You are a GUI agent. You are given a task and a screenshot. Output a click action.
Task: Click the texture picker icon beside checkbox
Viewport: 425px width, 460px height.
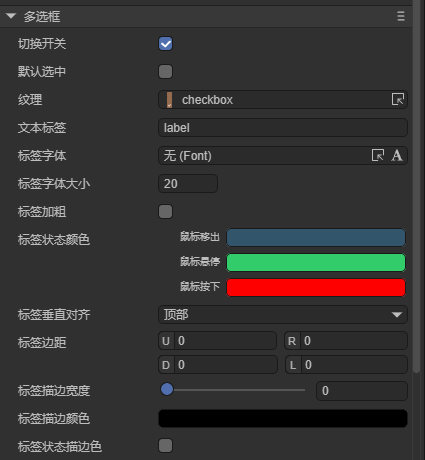398,99
